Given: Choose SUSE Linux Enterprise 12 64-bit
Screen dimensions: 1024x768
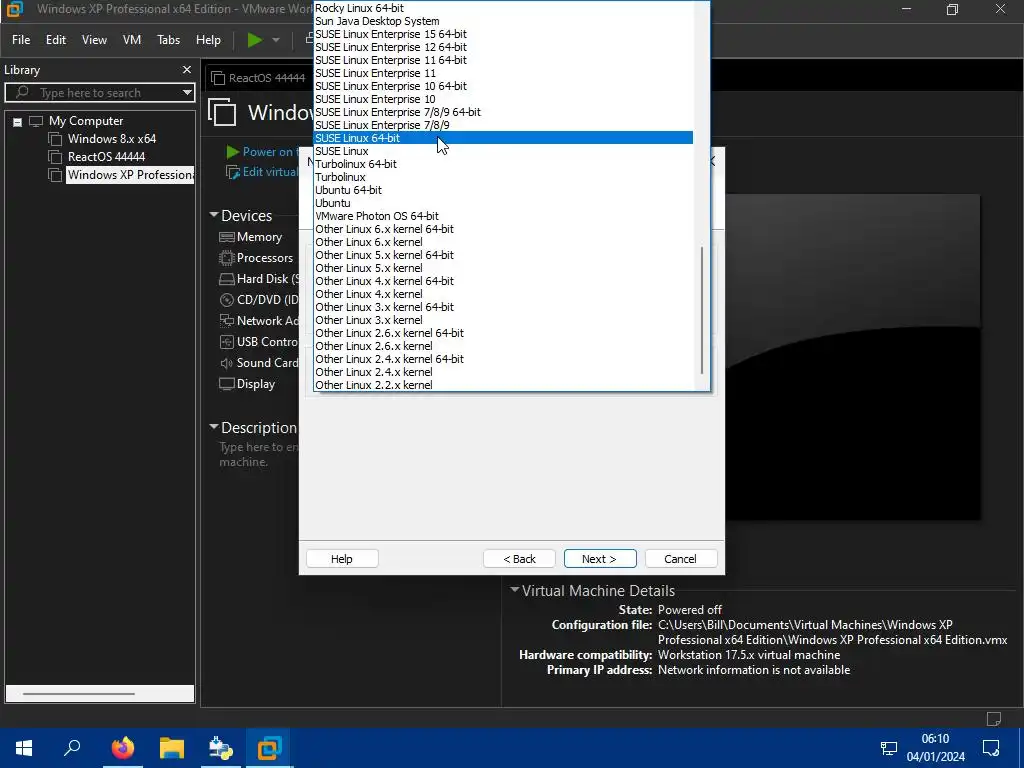Looking at the screenshot, I should [504, 47].
